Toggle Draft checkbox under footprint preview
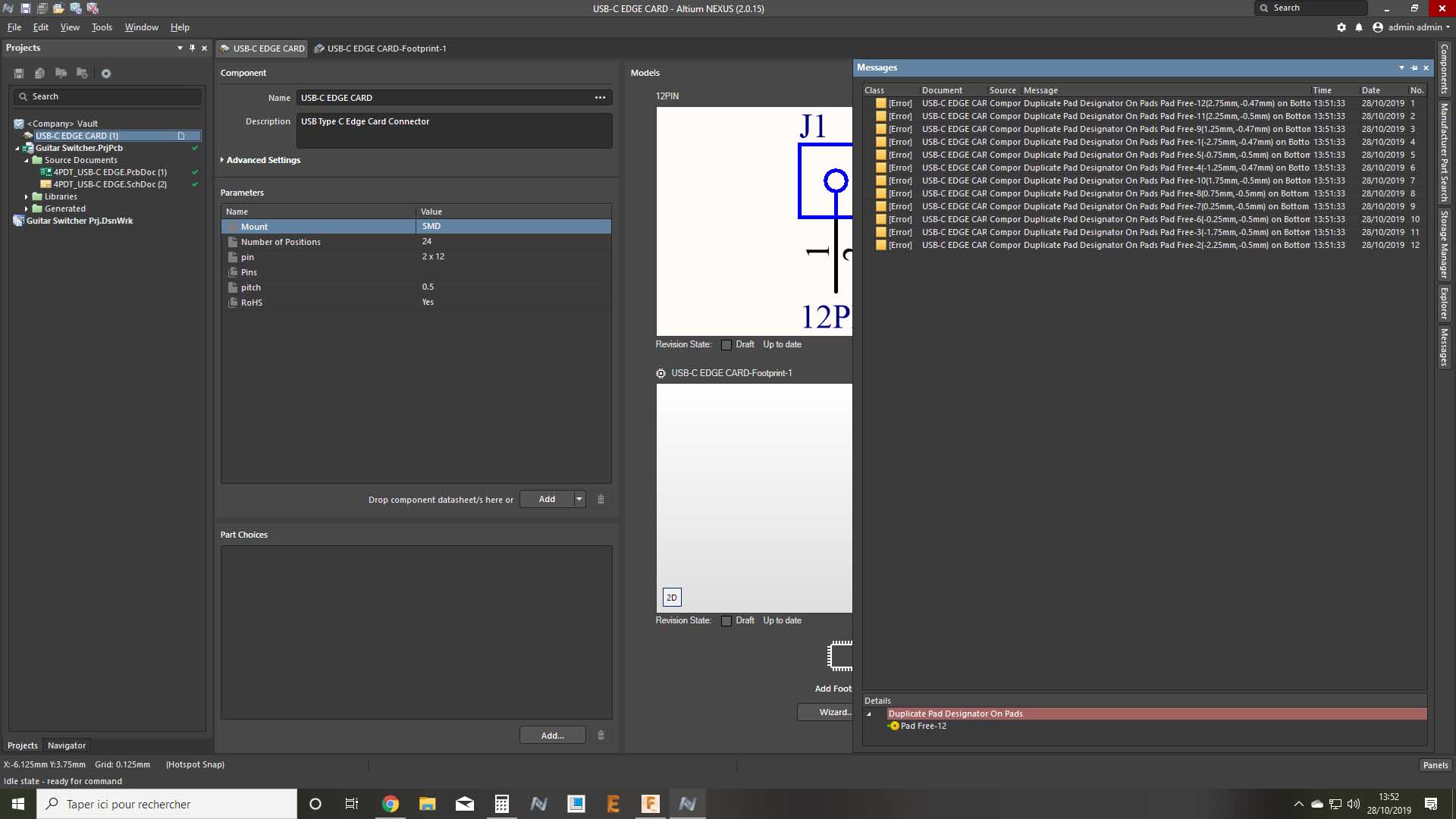The width and height of the screenshot is (1456, 819). (x=726, y=621)
